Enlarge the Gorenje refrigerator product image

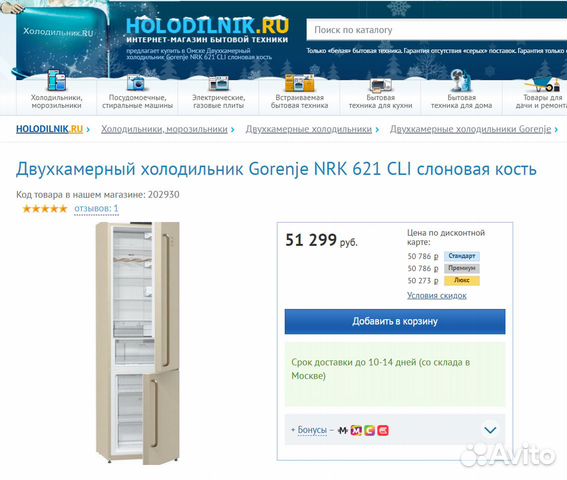point(137,343)
